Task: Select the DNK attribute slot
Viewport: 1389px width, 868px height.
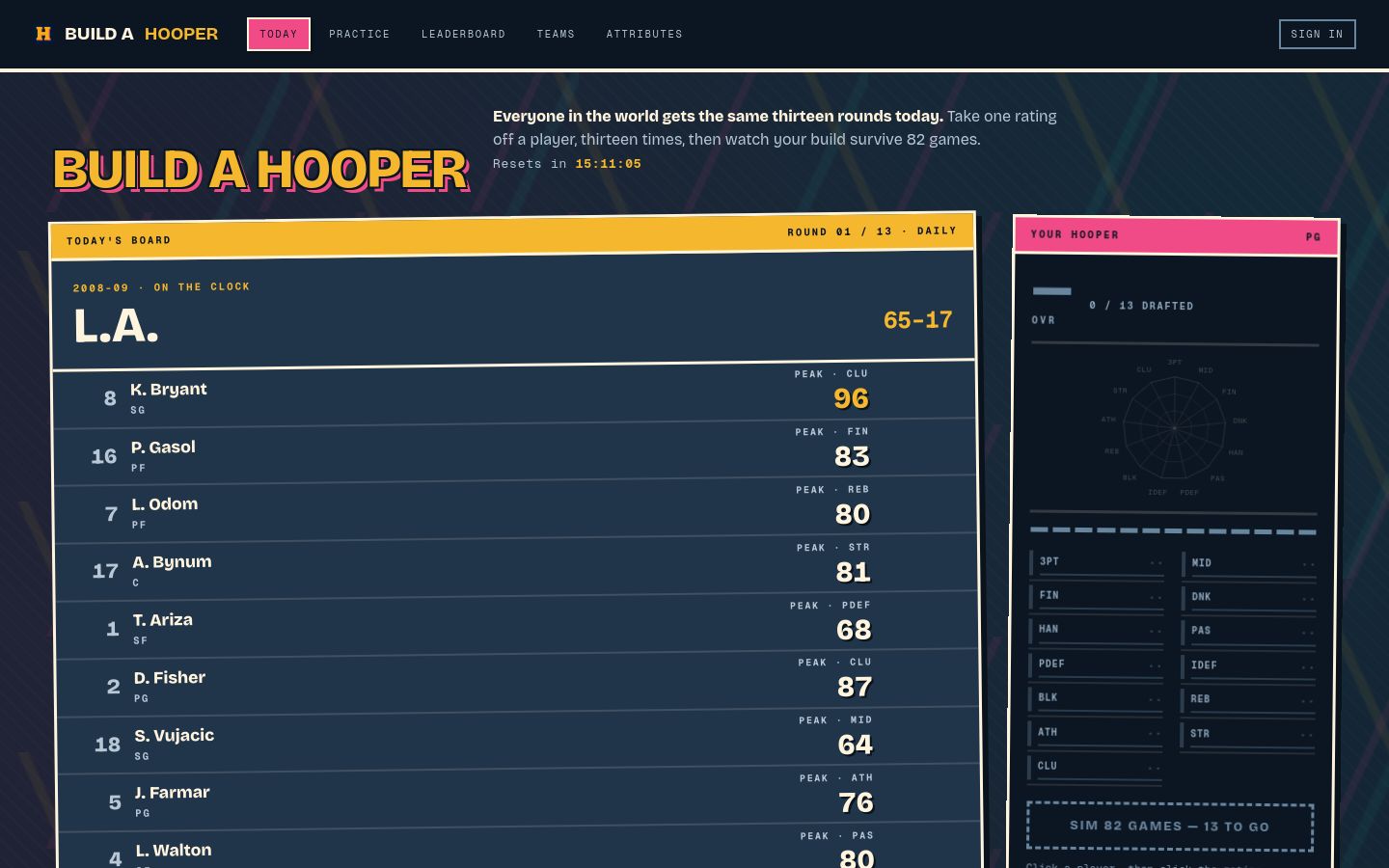Action: pos(1248,599)
